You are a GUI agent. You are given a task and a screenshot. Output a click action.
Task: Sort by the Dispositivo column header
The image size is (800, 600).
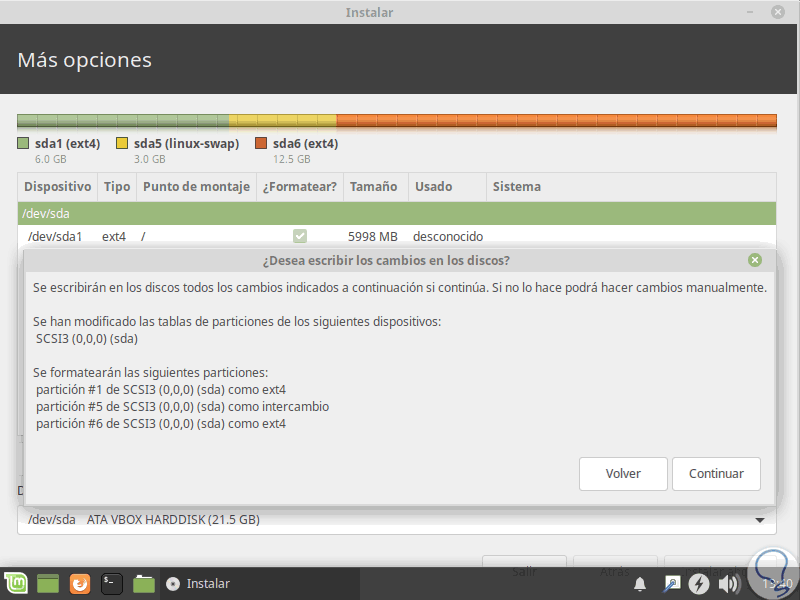pyautogui.click(x=58, y=187)
